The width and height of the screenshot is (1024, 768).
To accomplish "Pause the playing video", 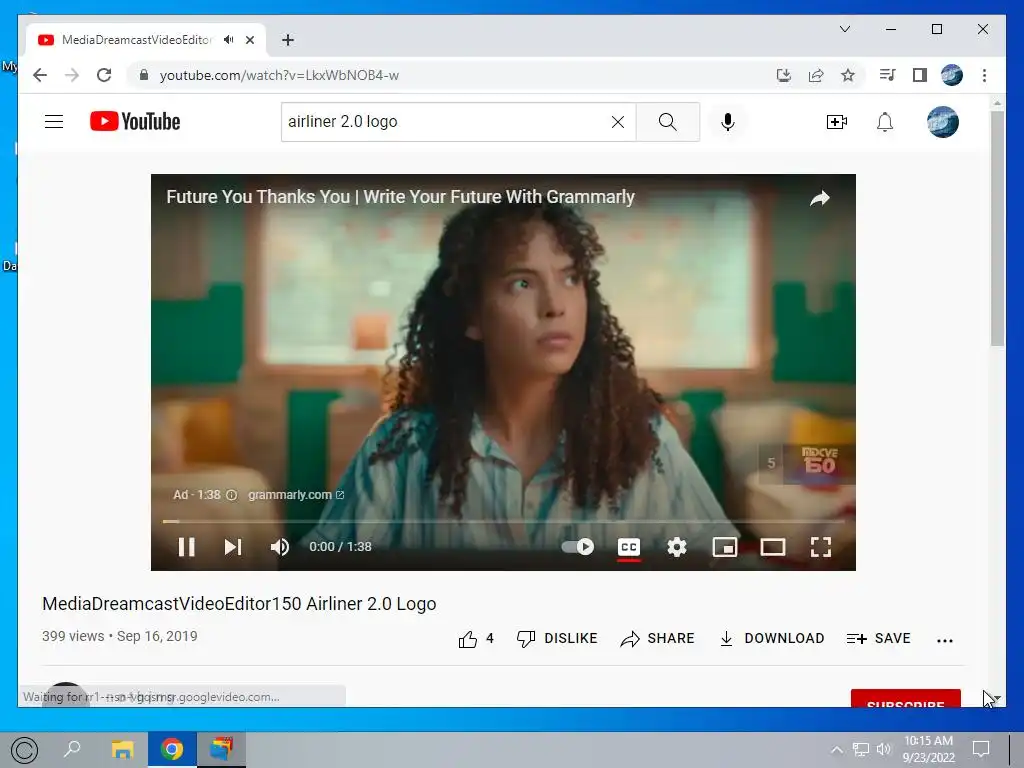I will click(x=187, y=547).
